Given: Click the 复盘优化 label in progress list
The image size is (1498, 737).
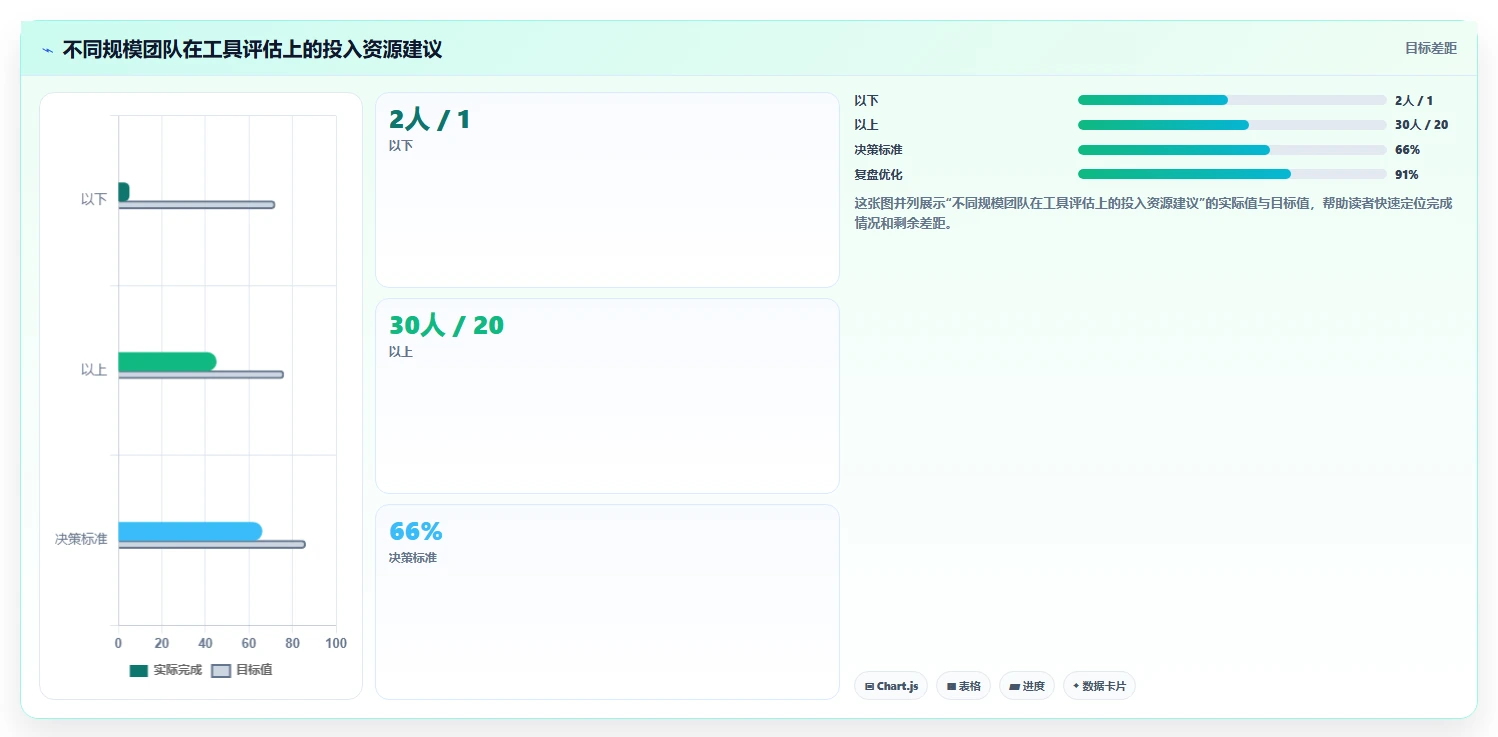Looking at the screenshot, I should (x=878, y=175).
